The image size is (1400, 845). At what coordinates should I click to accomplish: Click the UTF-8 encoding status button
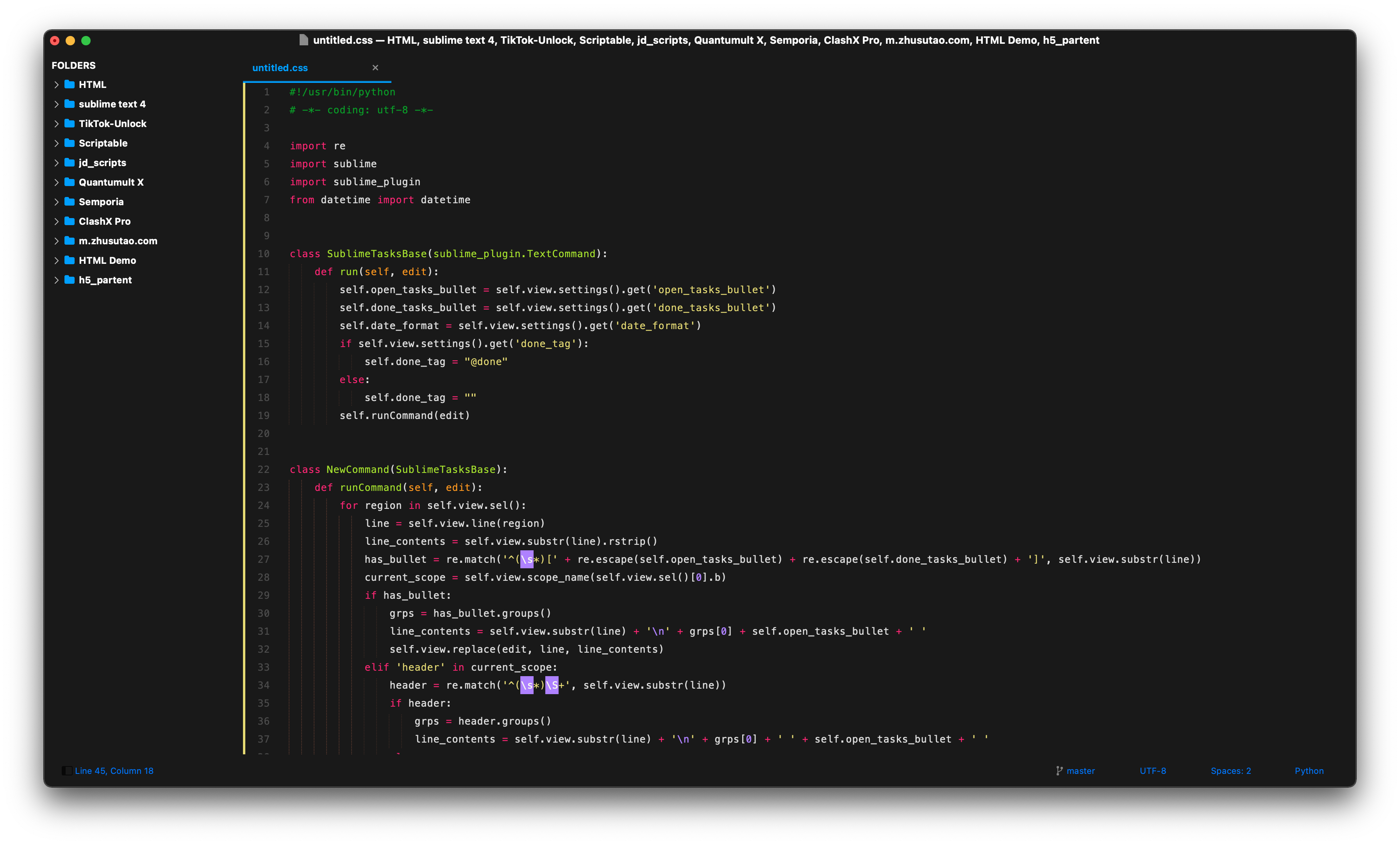[x=1152, y=770]
